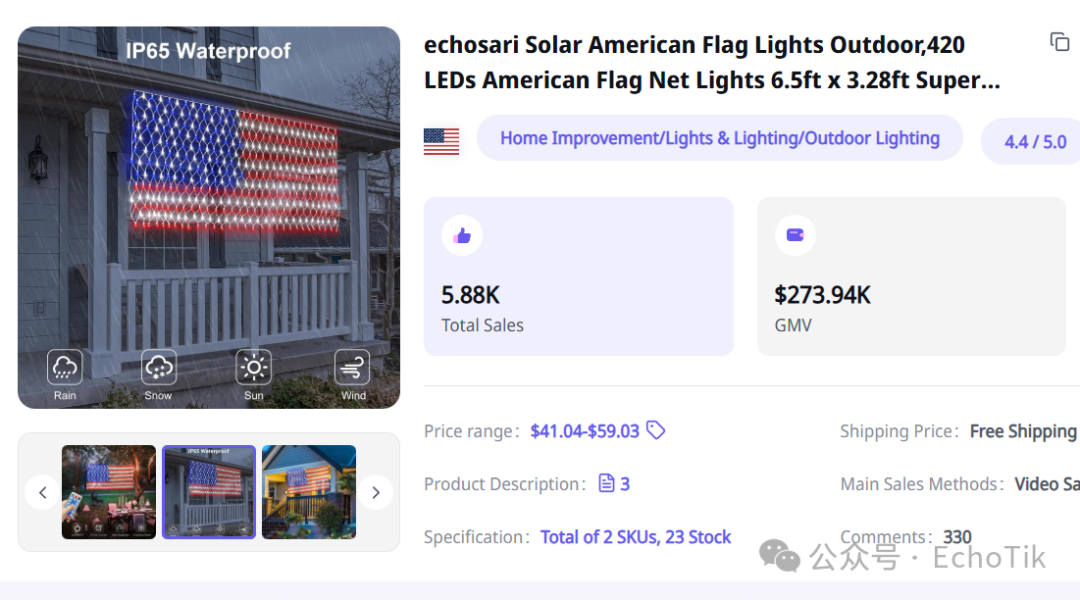Show next thumbnails with right arrow

(x=376, y=493)
